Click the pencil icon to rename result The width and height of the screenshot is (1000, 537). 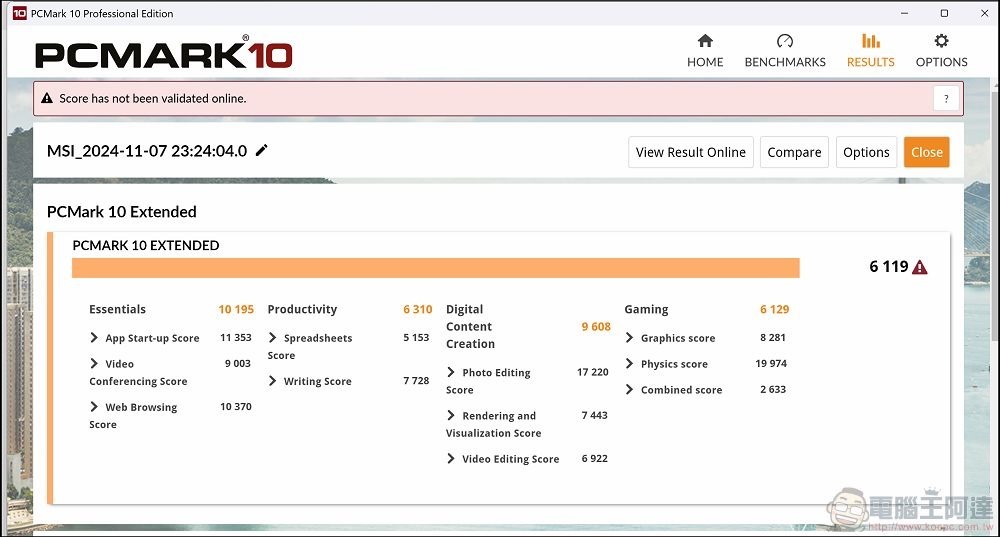coord(261,151)
